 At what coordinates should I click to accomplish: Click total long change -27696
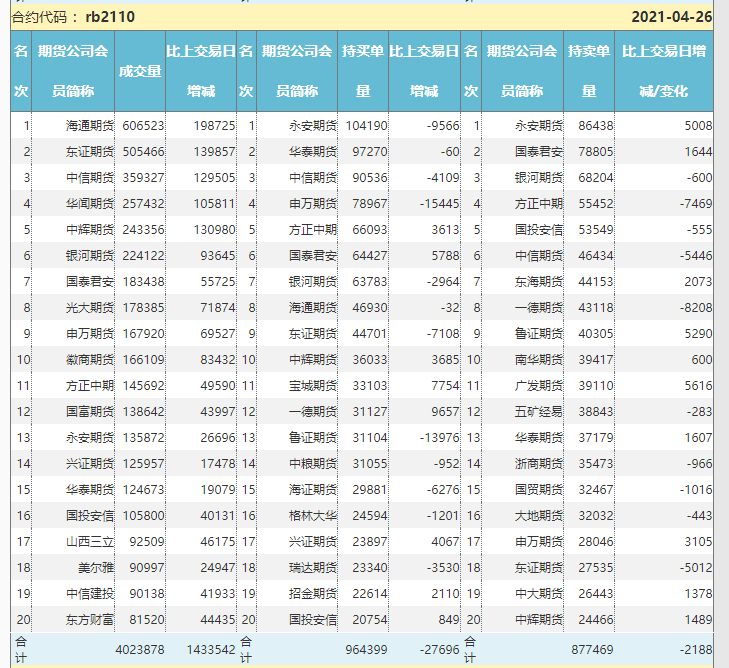(x=439, y=650)
